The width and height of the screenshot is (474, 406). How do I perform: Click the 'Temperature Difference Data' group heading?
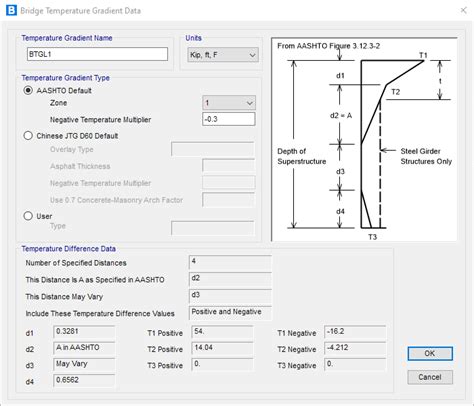tap(69, 249)
